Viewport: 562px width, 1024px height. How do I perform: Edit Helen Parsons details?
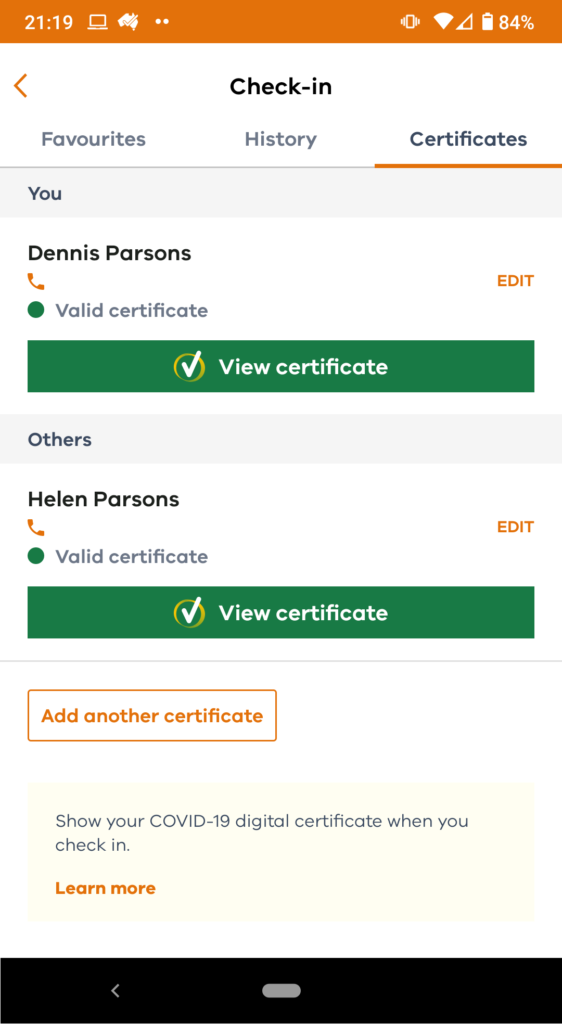pyautogui.click(x=516, y=527)
